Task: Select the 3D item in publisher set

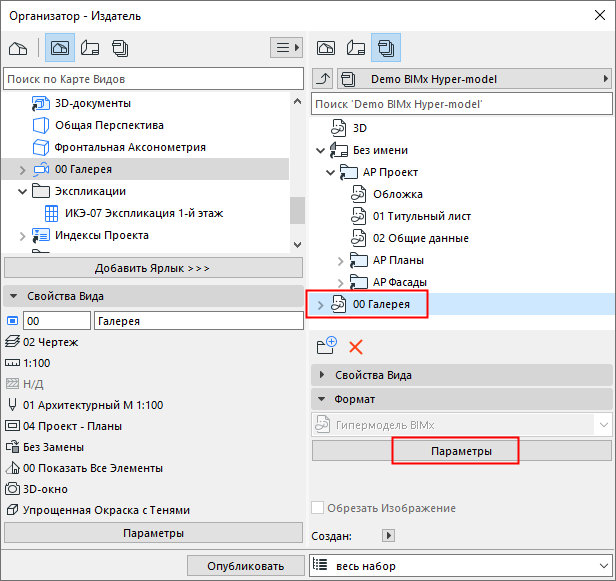Action: (359, 128)
